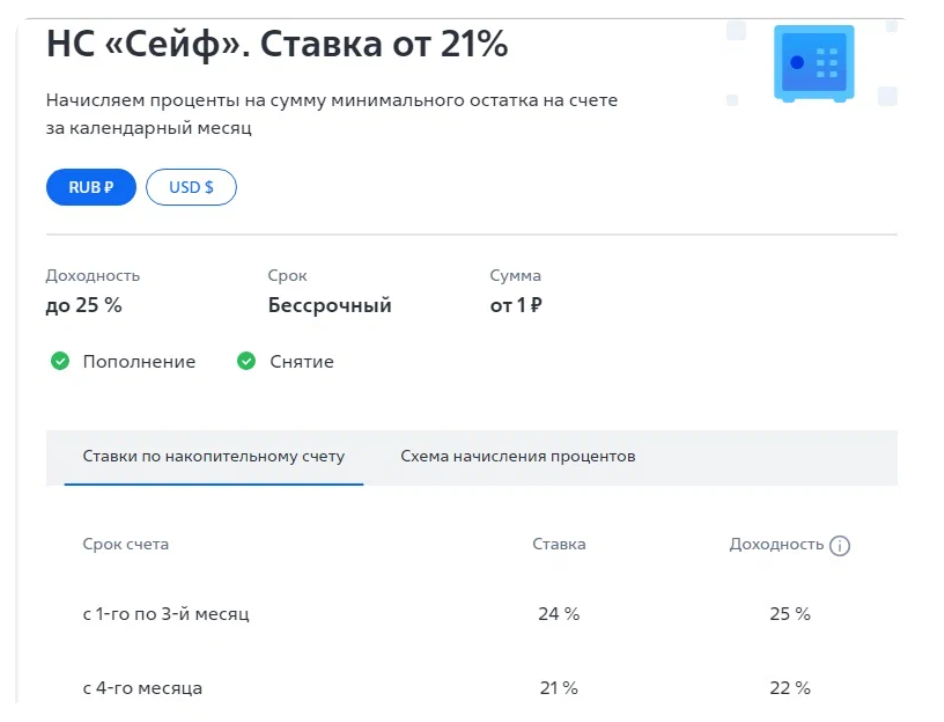Click the 24 % rate value
Image resolution: width=944 pixels, height=722 pixels.
click(x=559, y=614)
